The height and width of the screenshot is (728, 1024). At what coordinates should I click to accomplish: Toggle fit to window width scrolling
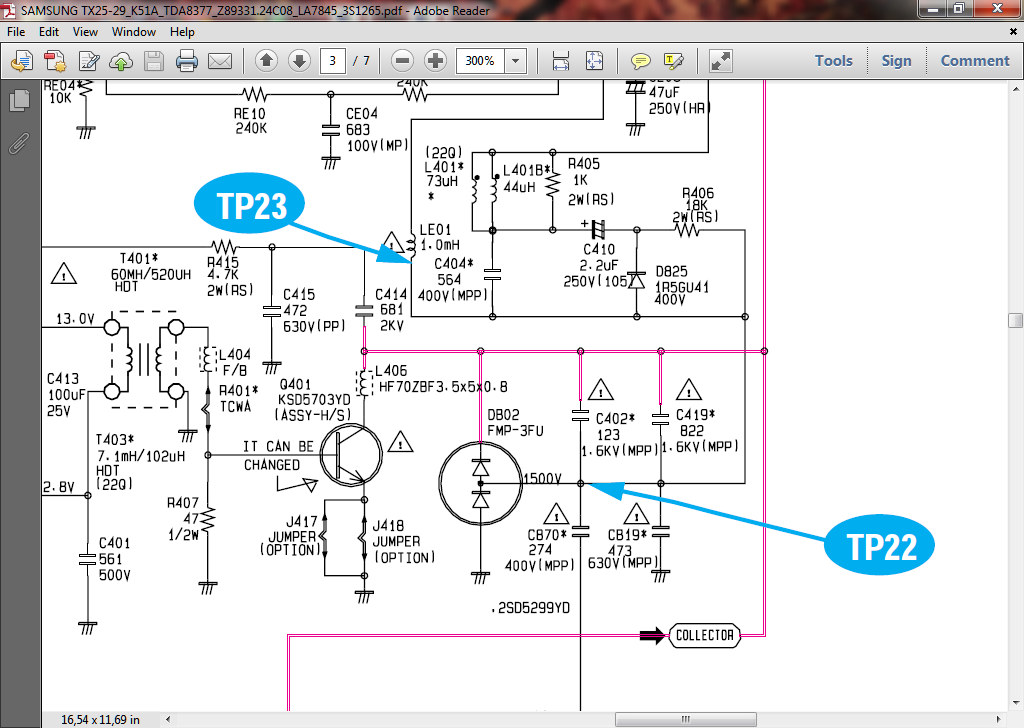coord(561,61)
